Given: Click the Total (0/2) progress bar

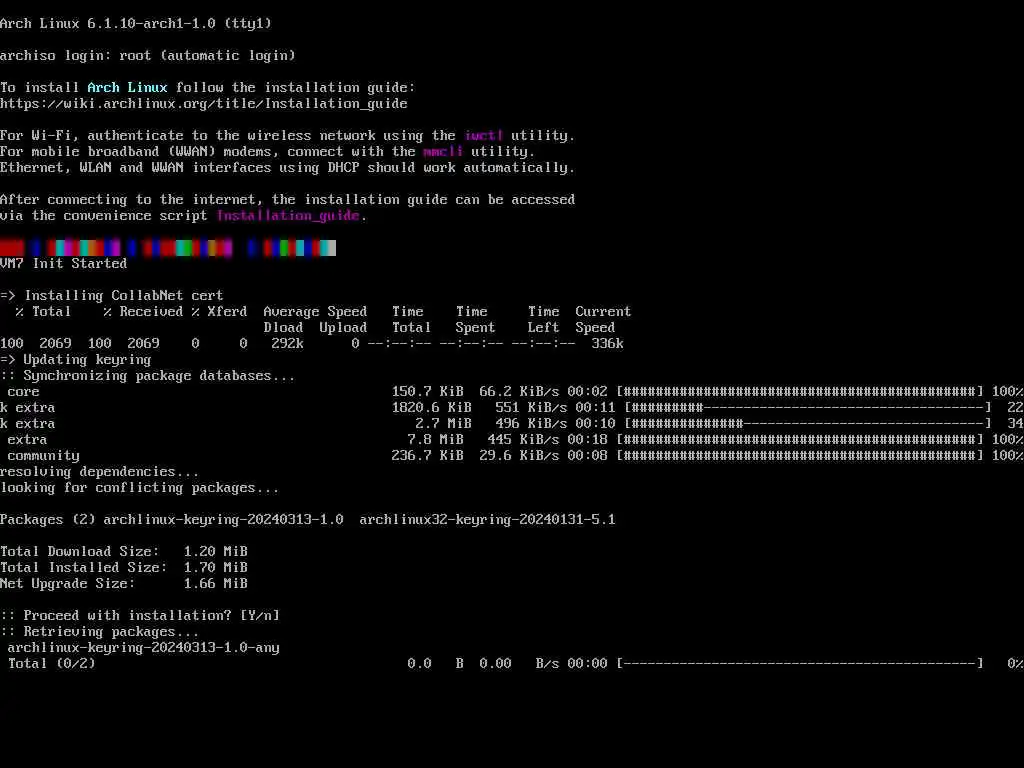Looking at the screenshot, I should click(800, 664).
